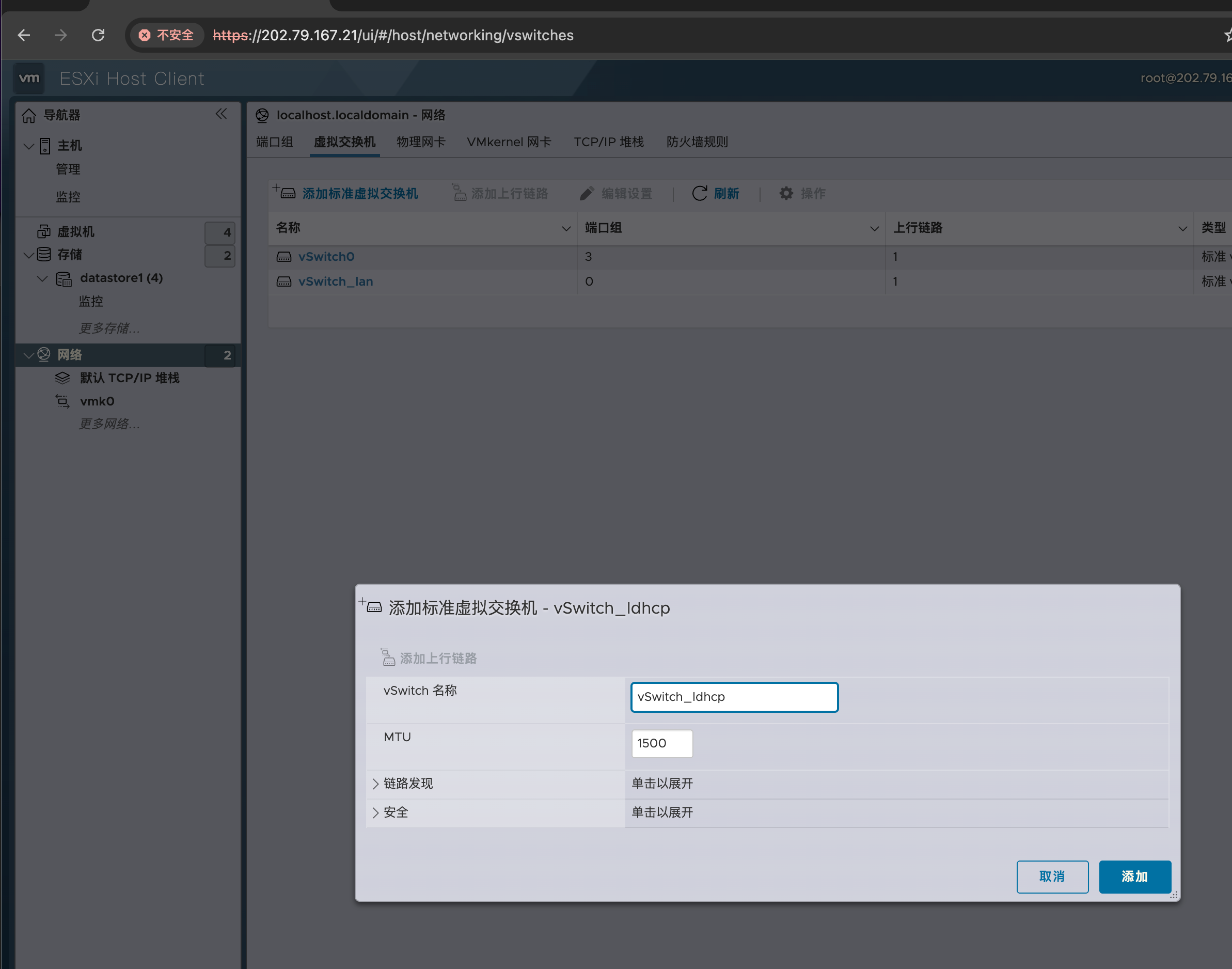The height and width of the screenshot is (969, 1232).
Task: Collapse the 存储 tree node
Action: click(x=28, y=255)
